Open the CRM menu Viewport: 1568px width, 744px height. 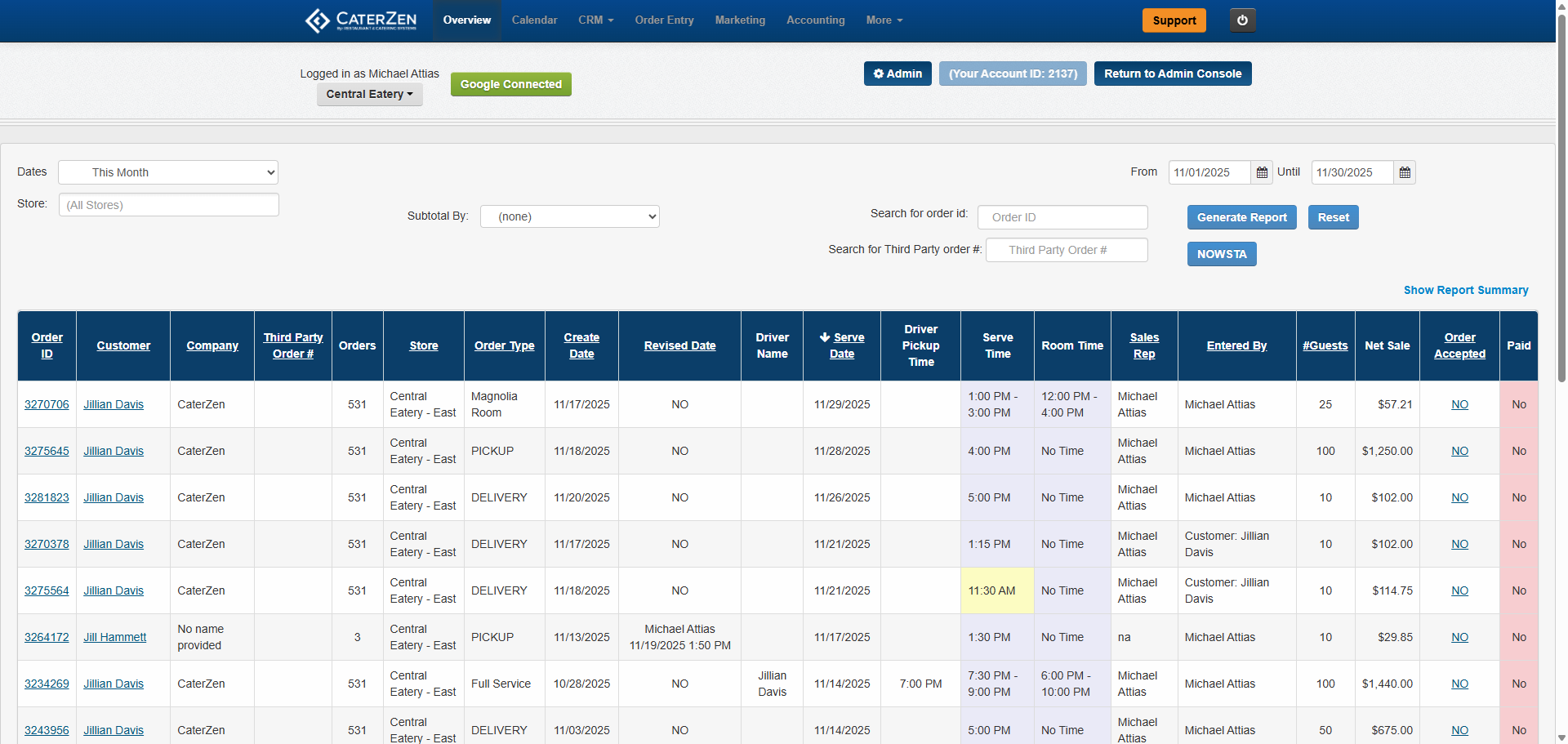595,20
